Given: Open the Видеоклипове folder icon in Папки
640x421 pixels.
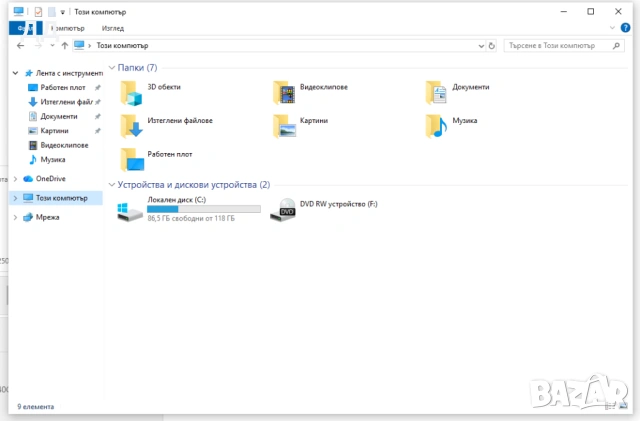Looking at the screenshot, I should 284,93.
